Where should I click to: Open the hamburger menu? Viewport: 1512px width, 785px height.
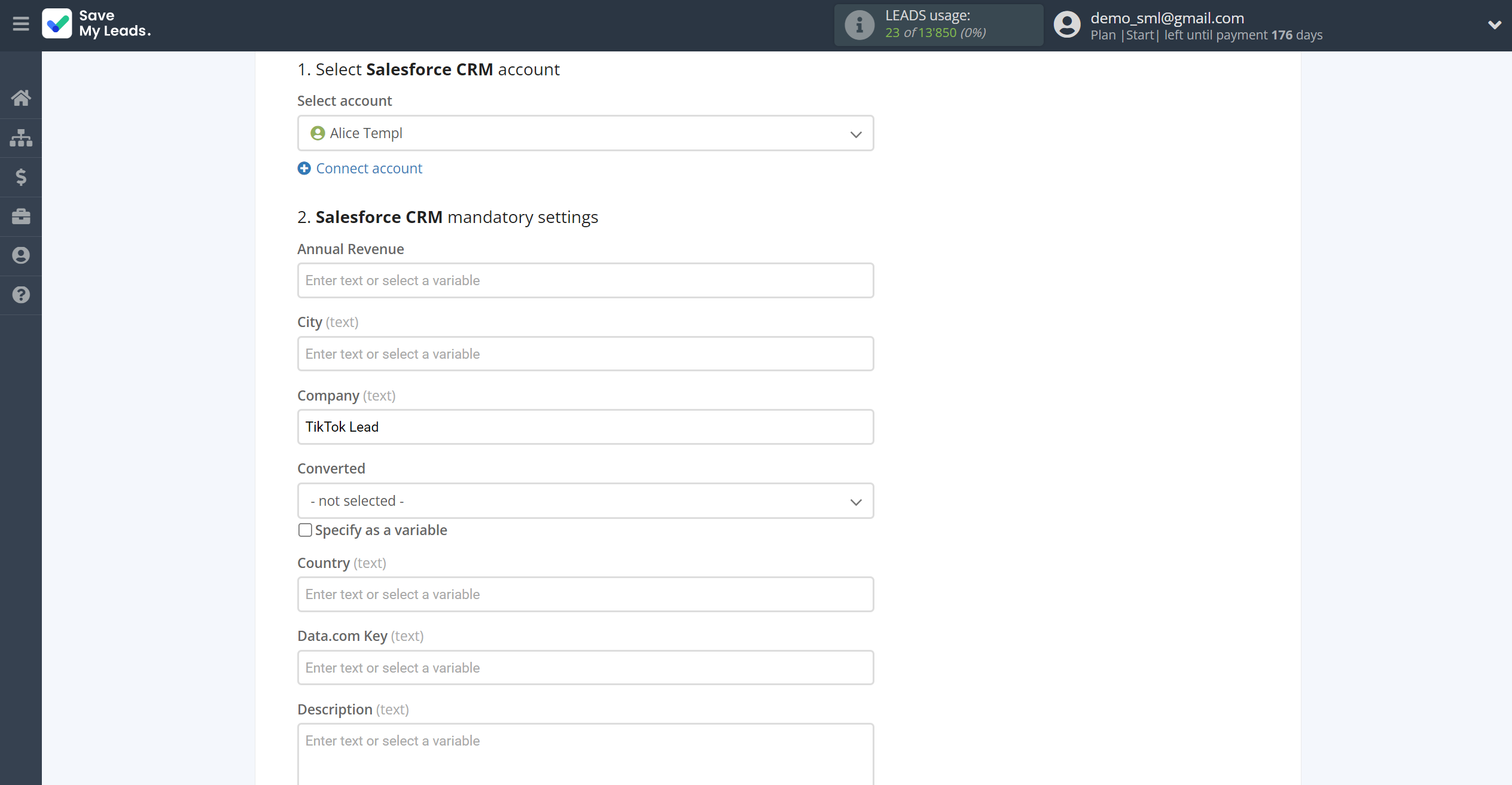coord(21,24)
